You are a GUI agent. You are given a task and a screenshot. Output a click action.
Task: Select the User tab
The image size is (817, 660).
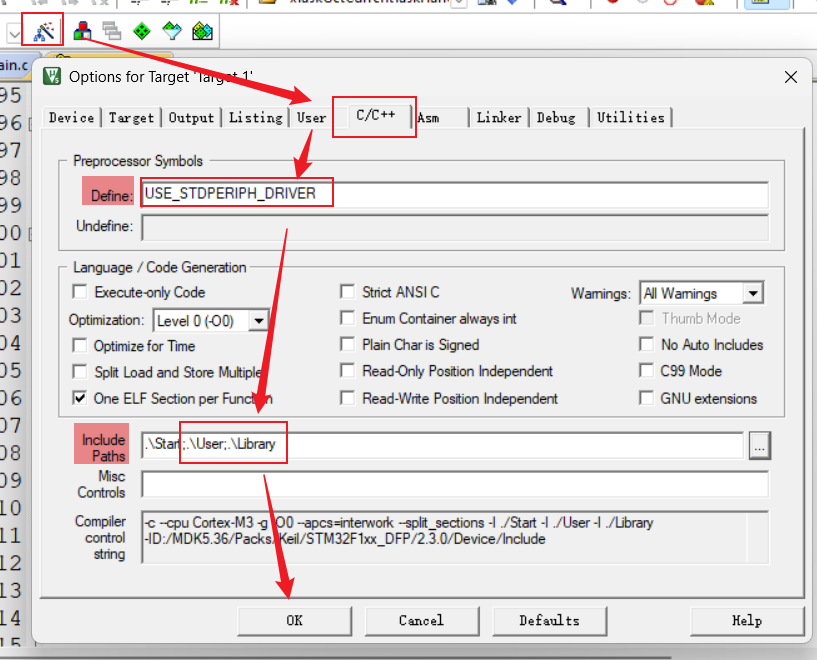[x=312, y=118]
